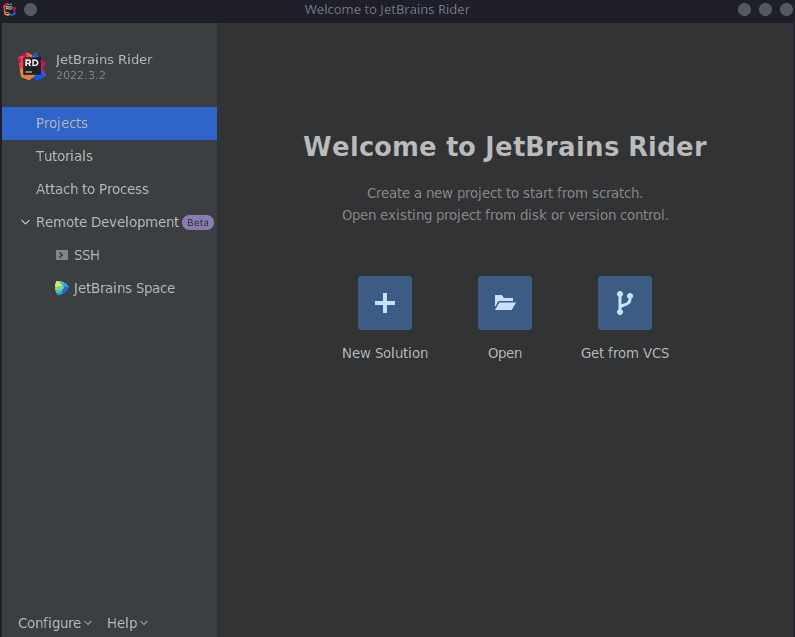Click the Get from VCS branch icon
795x637 pixels.
click(x=625, y=303)
